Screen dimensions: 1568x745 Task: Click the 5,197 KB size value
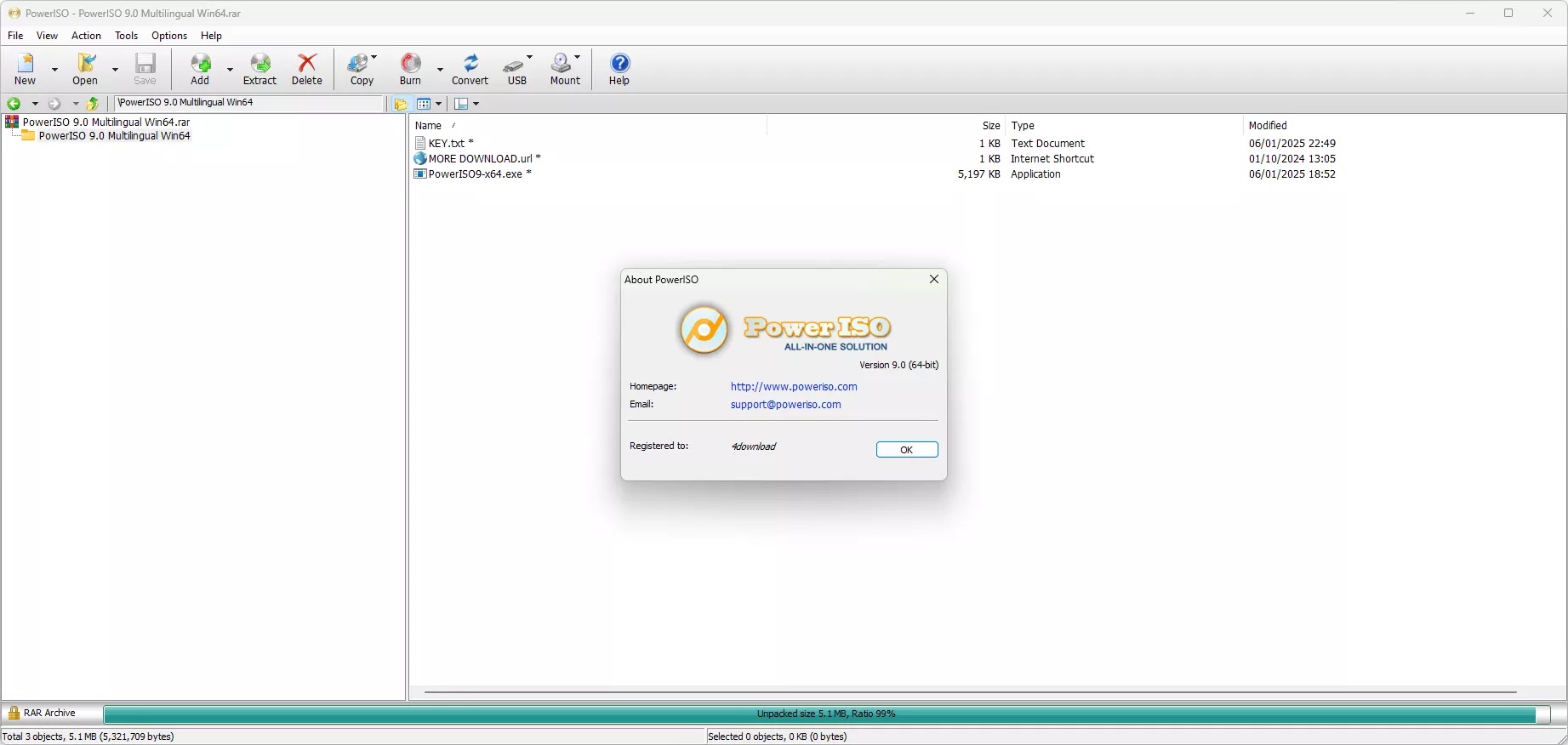click(x=978, y=174)
